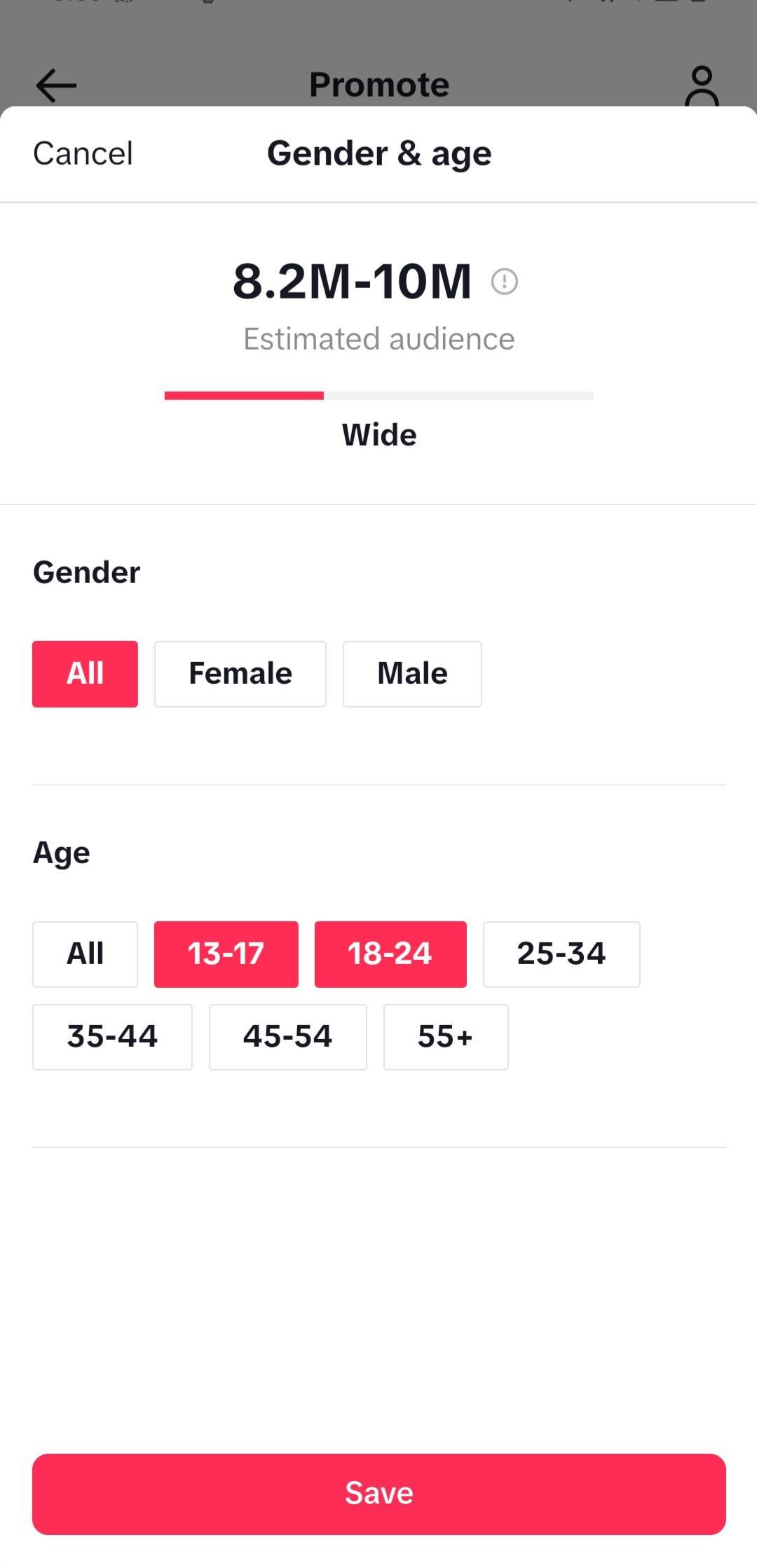Image resolution: width=757 pixels, height=1568 pixels.
Task: Enable the 25-34 age range
Action: click(561, 954)
